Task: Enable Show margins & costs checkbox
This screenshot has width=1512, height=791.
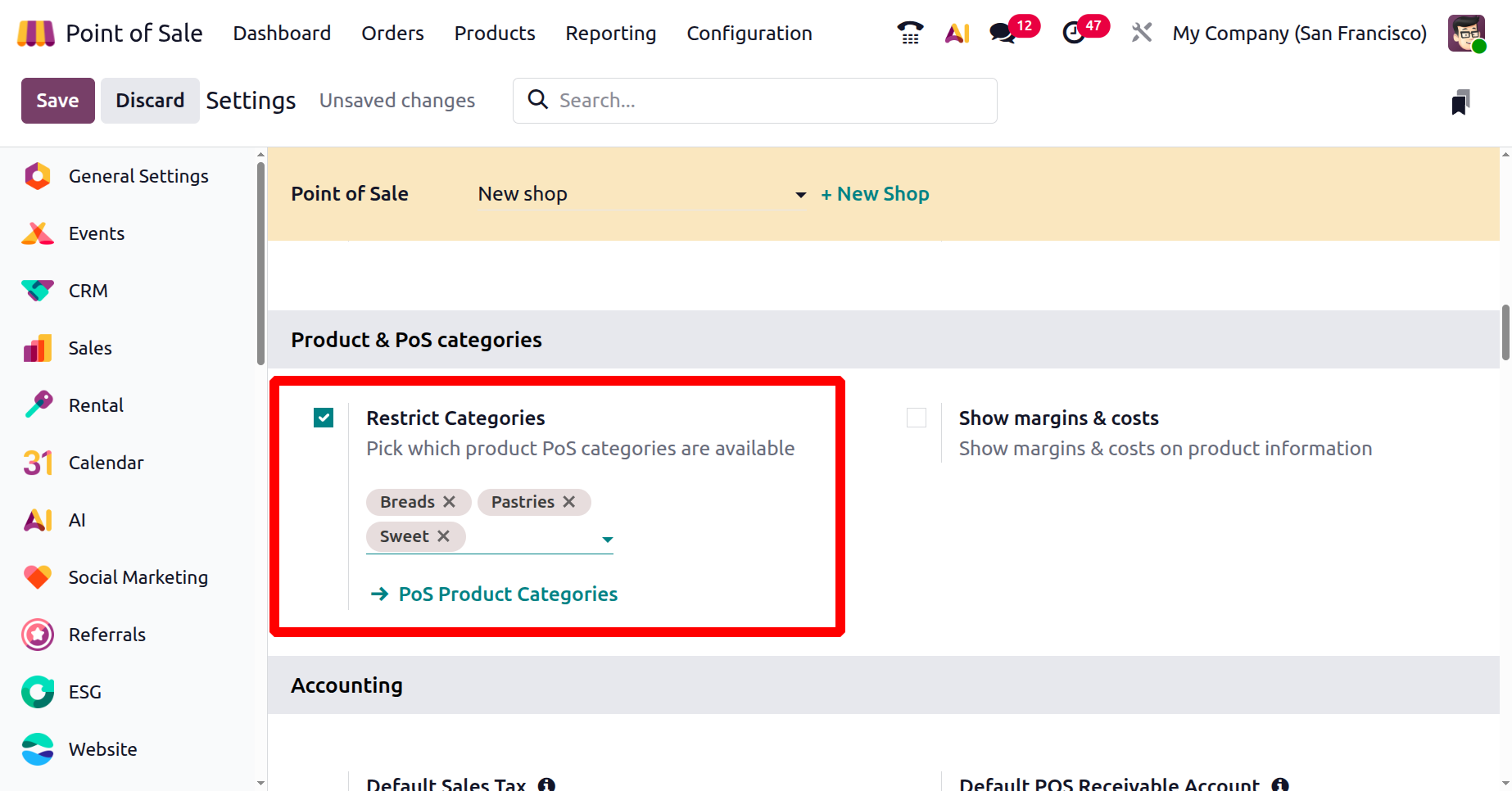Action: pyautogui.click(x=917, y=418)
